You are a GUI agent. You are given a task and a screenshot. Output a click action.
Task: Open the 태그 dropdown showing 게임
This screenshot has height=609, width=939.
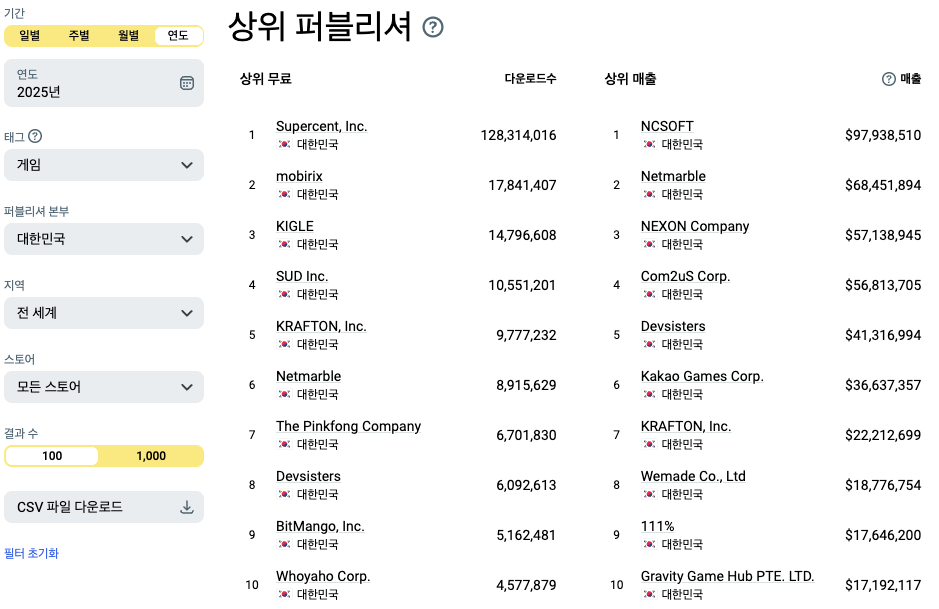pos(104,165)
